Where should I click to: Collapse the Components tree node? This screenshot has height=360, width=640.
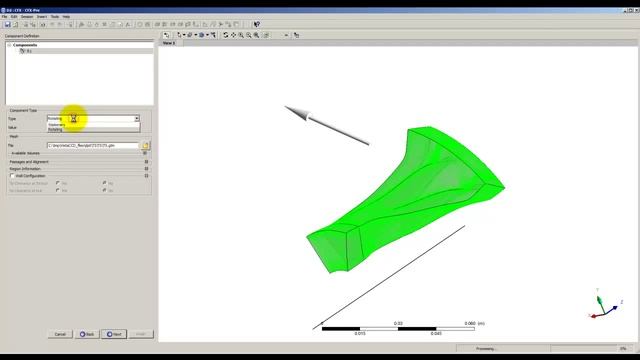[9, 45]
